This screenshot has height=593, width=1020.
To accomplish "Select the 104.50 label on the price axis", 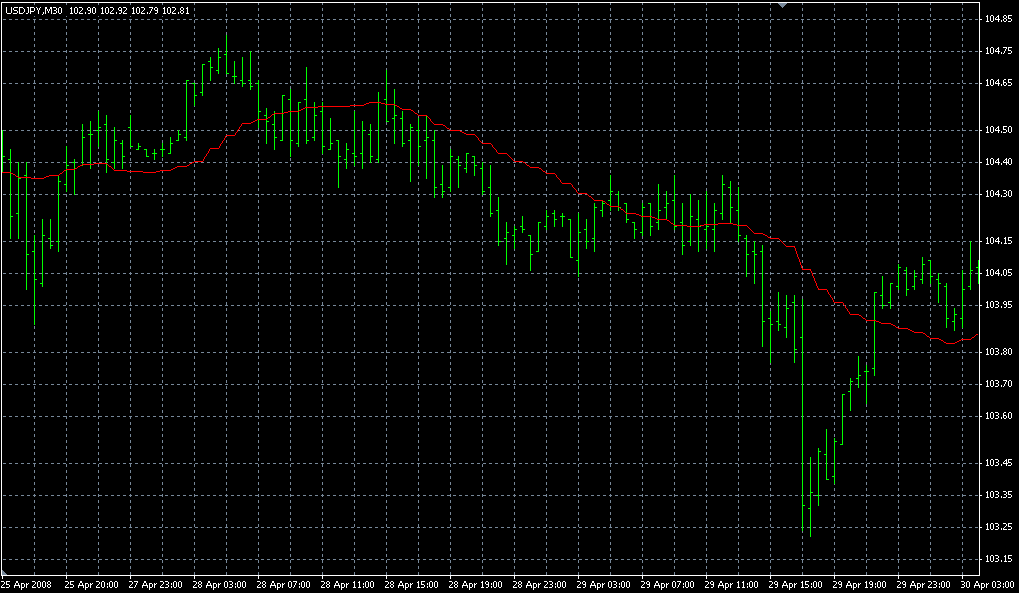I will [x=998, y=130].
